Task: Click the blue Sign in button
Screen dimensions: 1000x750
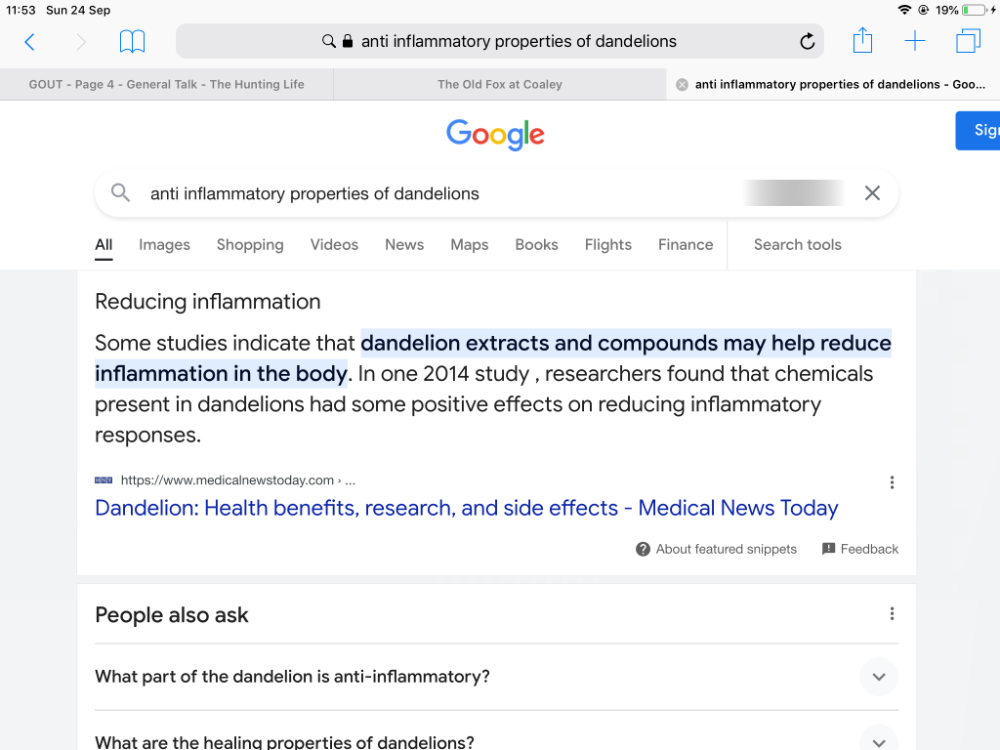Action: coord(978,131)
